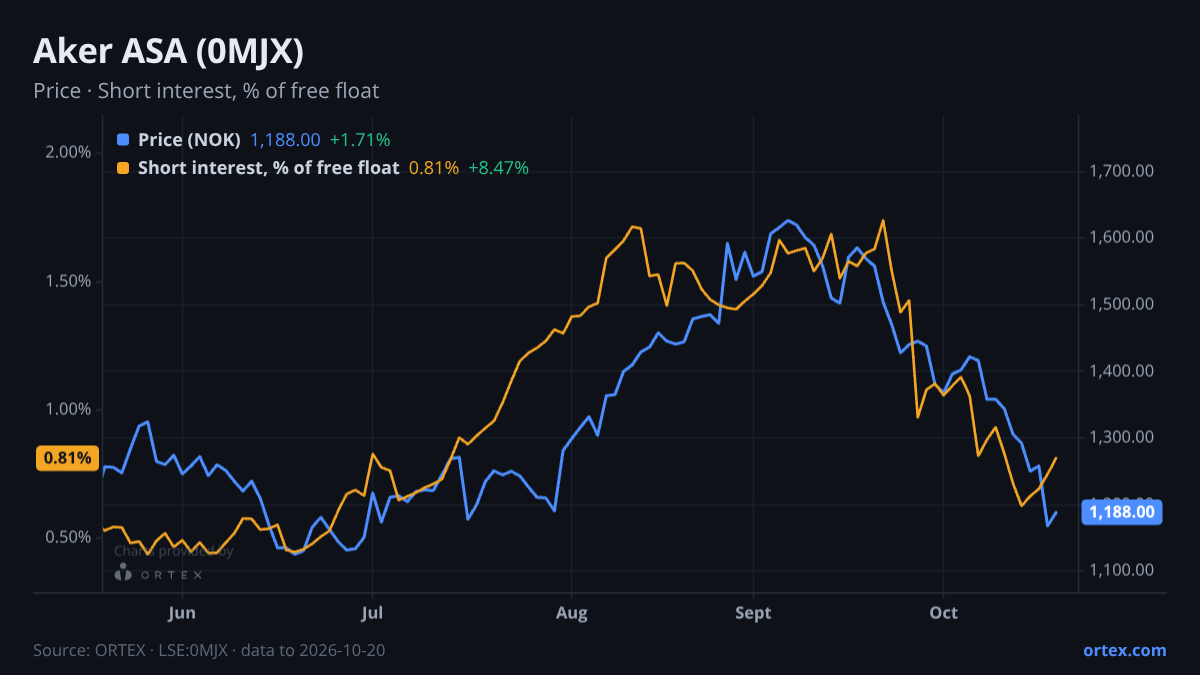Click the 0.81% short interest legend value
Image resolution: width=1200 pixels, height=675 pixels.
pyautogui.click(x=434, y=168)
